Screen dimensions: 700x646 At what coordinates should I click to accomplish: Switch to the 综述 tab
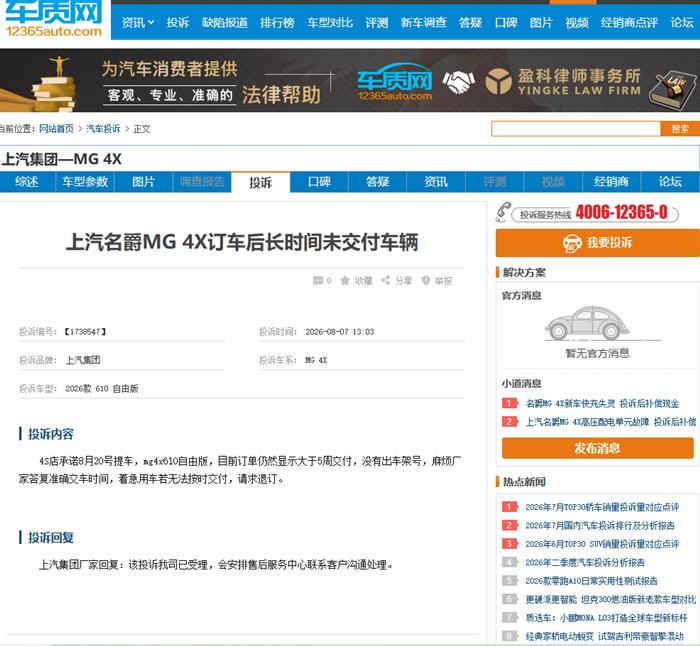click(x=27, y=182)
